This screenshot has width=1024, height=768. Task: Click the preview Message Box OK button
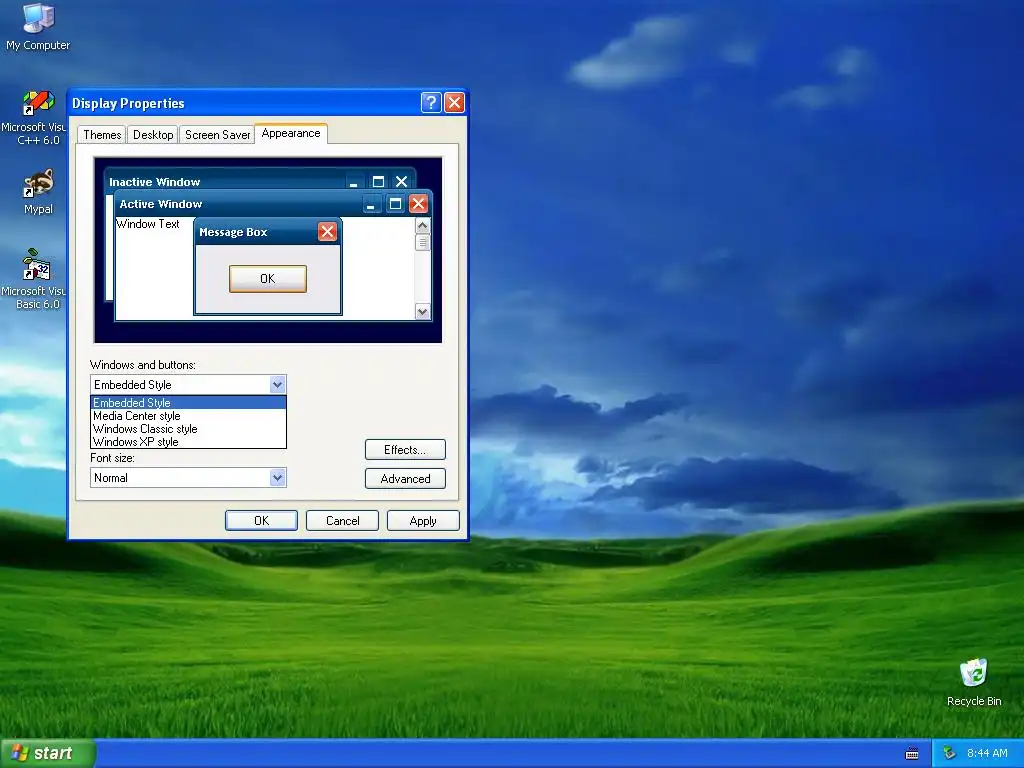268,279
